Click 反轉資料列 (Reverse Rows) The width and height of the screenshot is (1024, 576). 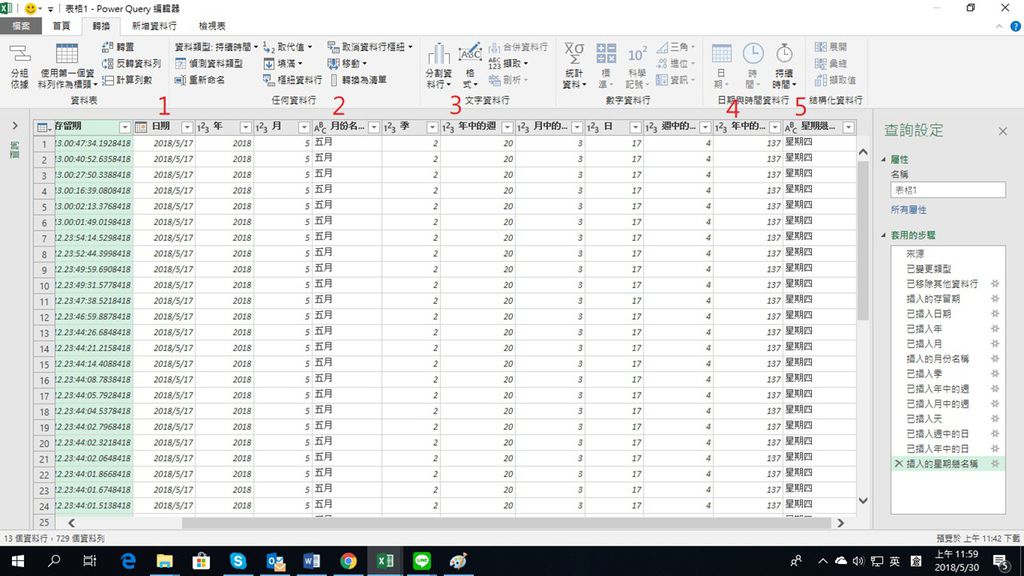point(131,63)
